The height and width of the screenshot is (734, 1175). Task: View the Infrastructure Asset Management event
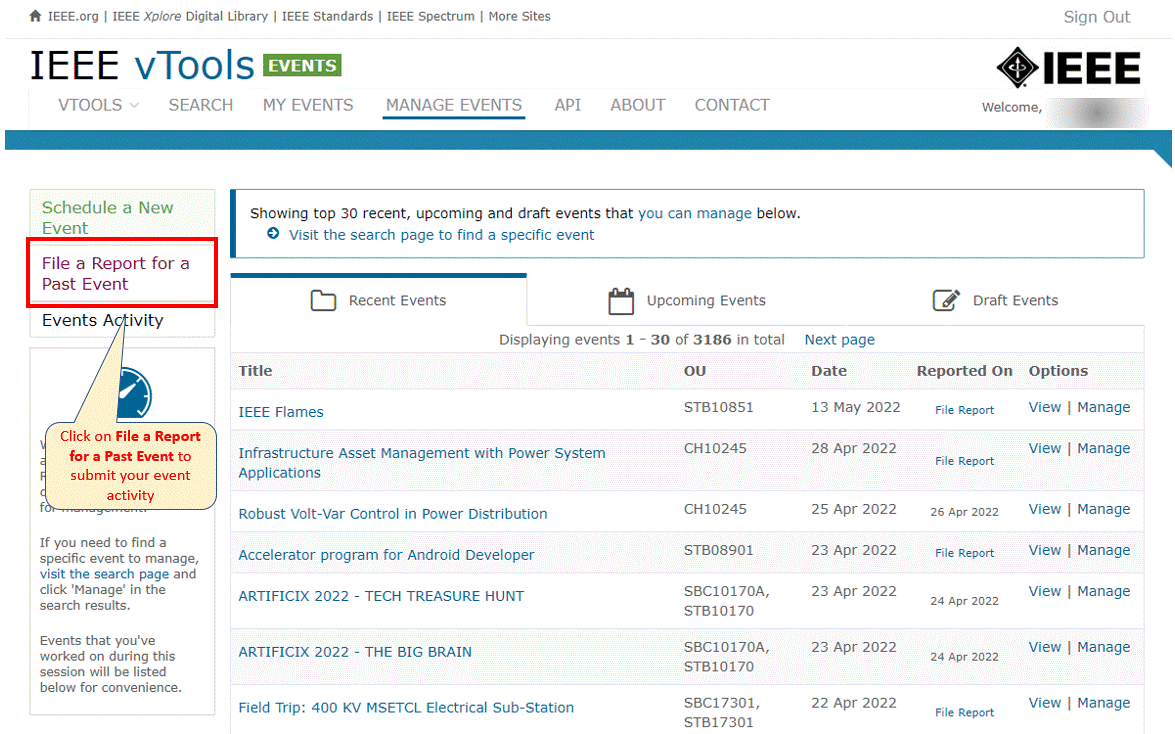[1045, 448]
